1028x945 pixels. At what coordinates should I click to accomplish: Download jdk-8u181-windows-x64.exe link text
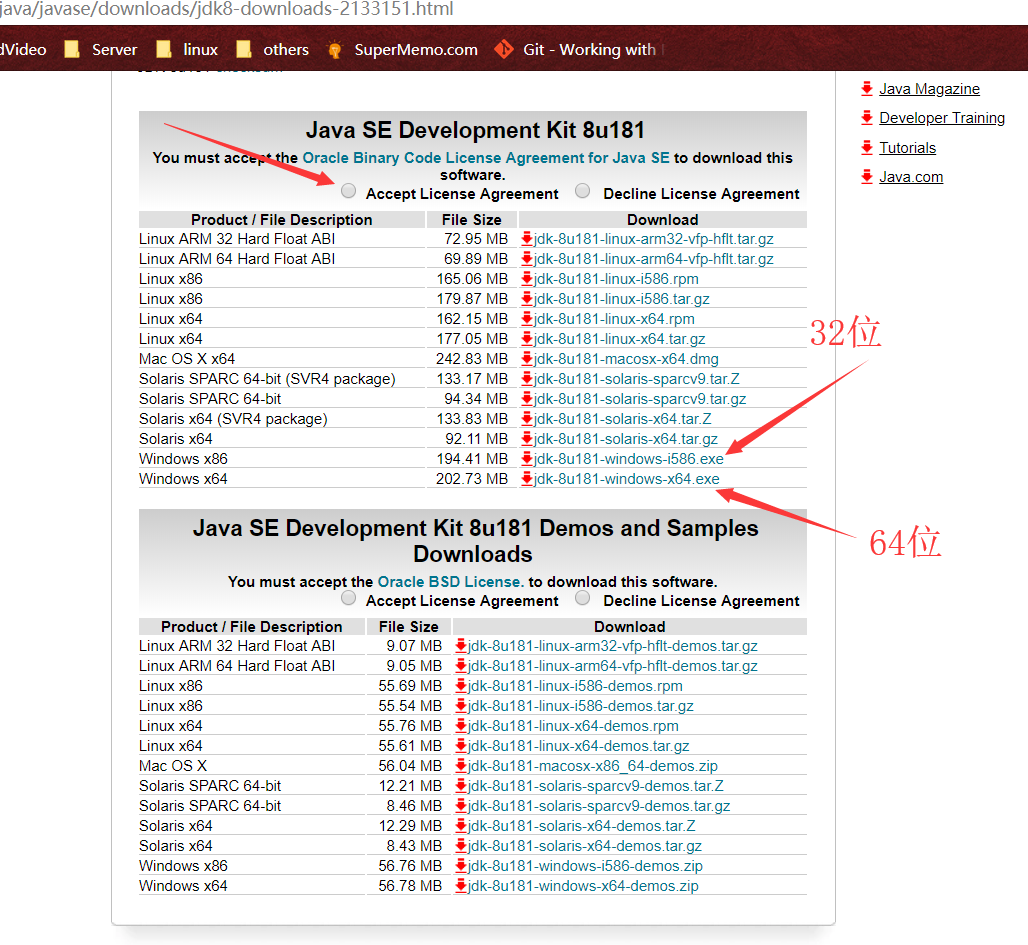(626, 479)
